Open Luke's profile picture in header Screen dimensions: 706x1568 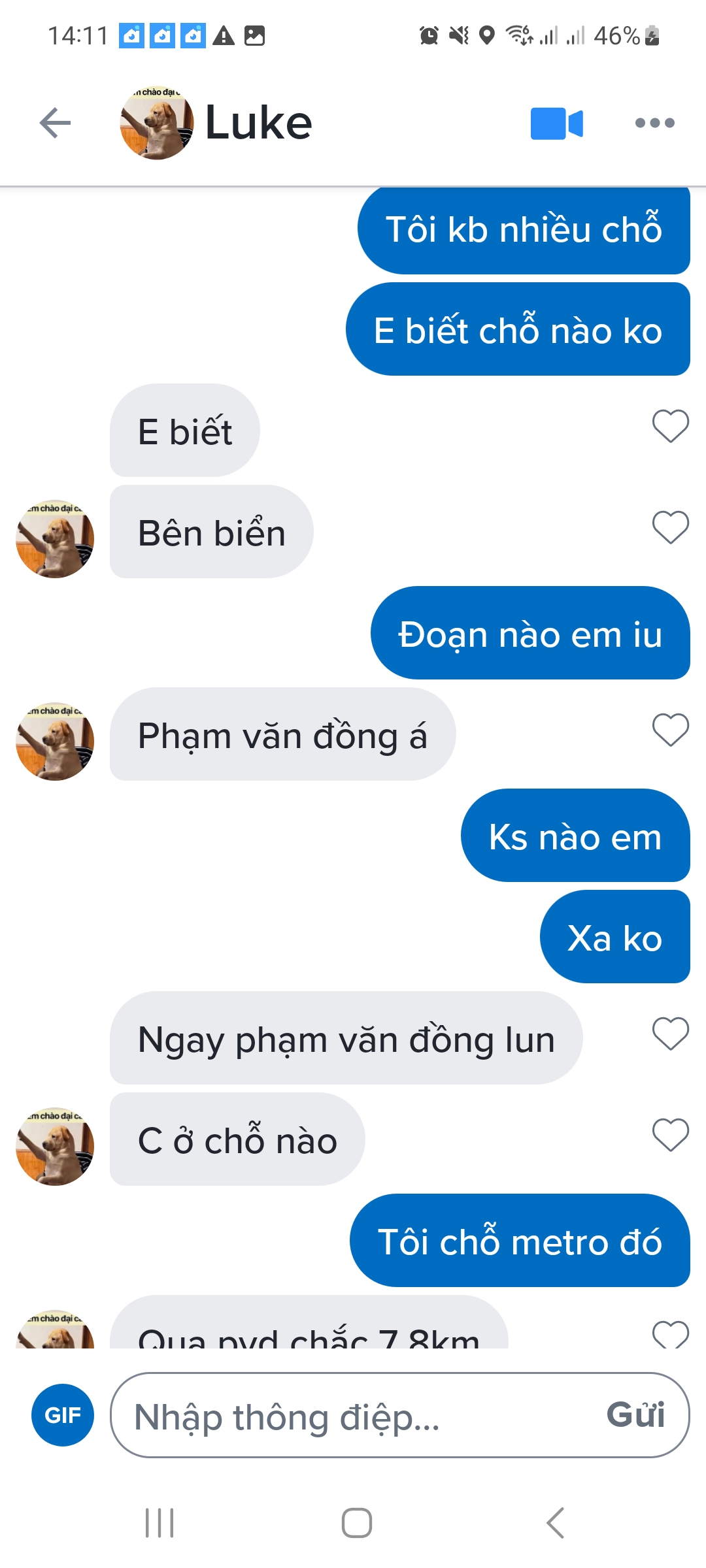157,123
